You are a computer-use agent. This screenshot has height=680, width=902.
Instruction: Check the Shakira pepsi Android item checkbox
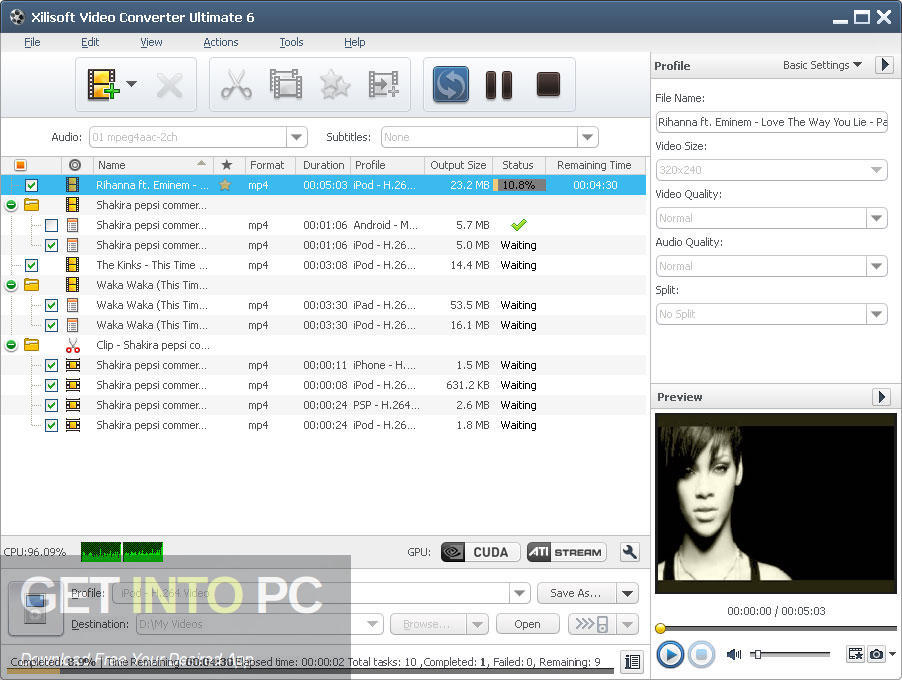(x=51, y=225)
